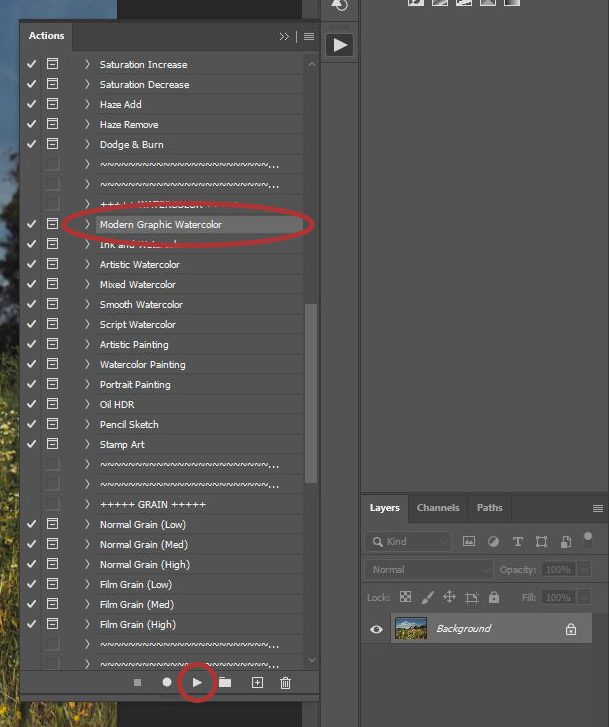Hide the Background layer with eye icon
The image size is (609, 727).
pyautogui.click(x=376, y=629)
